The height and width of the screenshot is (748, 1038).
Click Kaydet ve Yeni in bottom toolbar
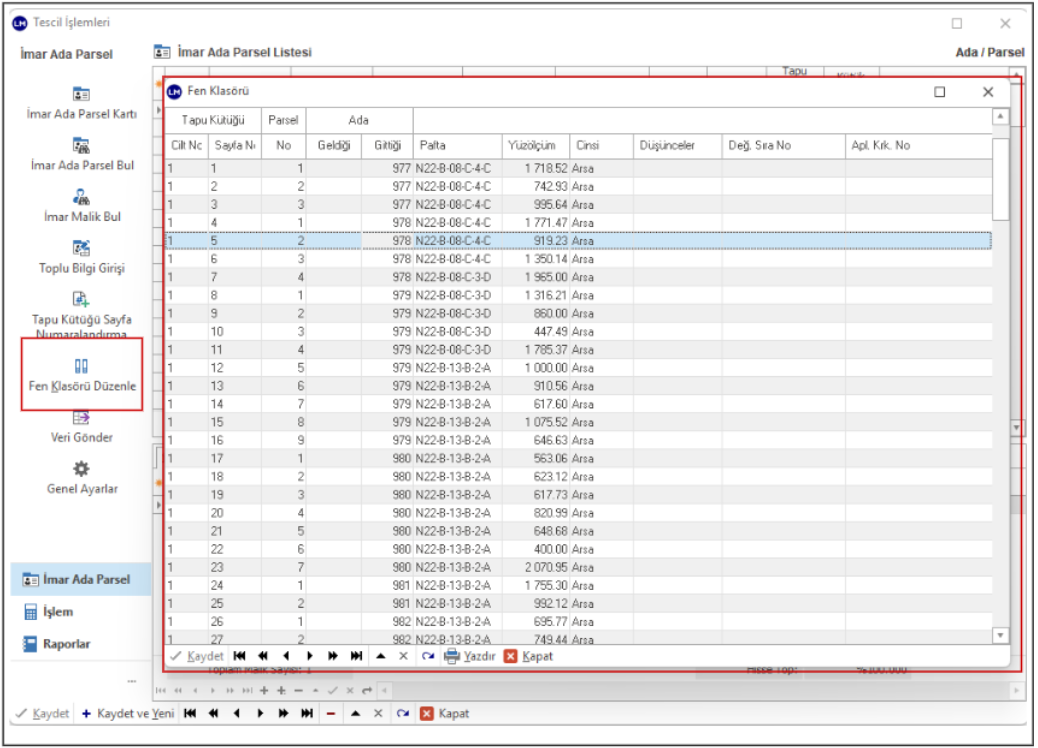(x=128, y=713)
